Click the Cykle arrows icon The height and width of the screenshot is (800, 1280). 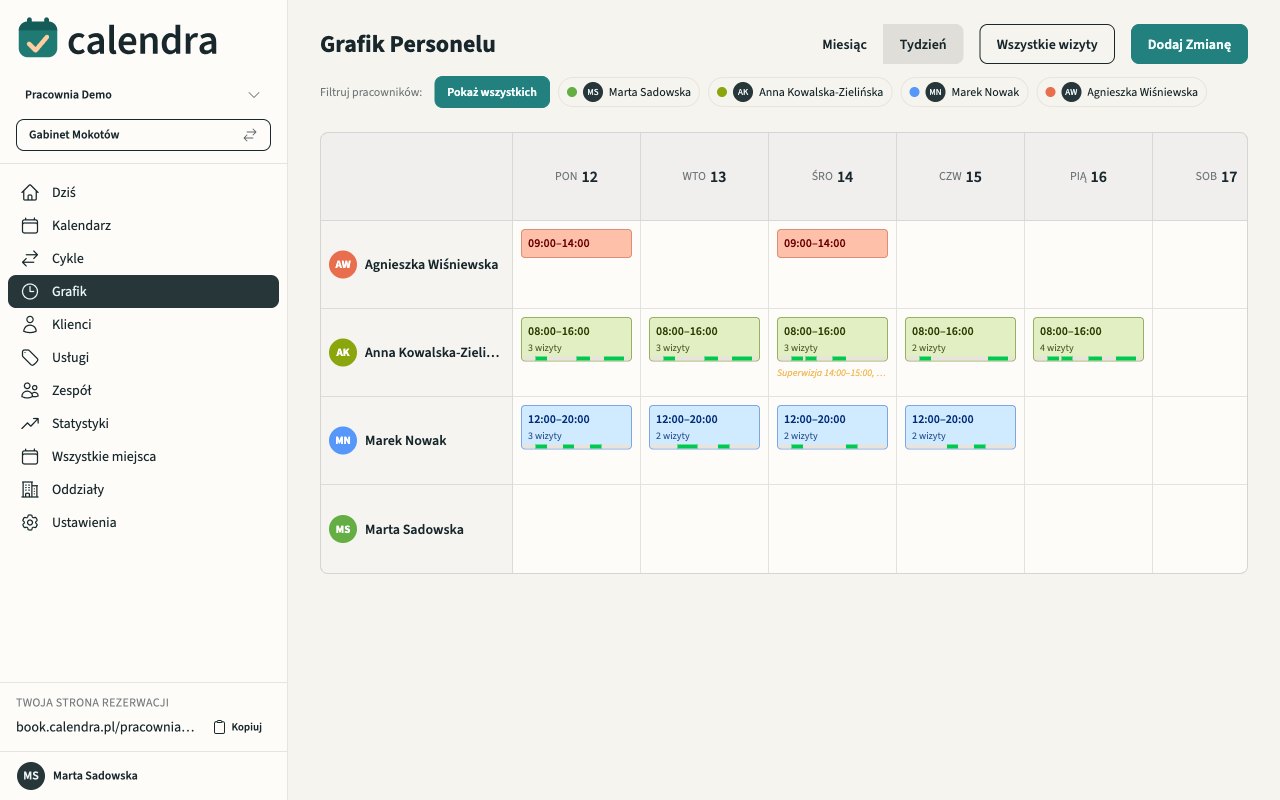(x=30, y=258)
